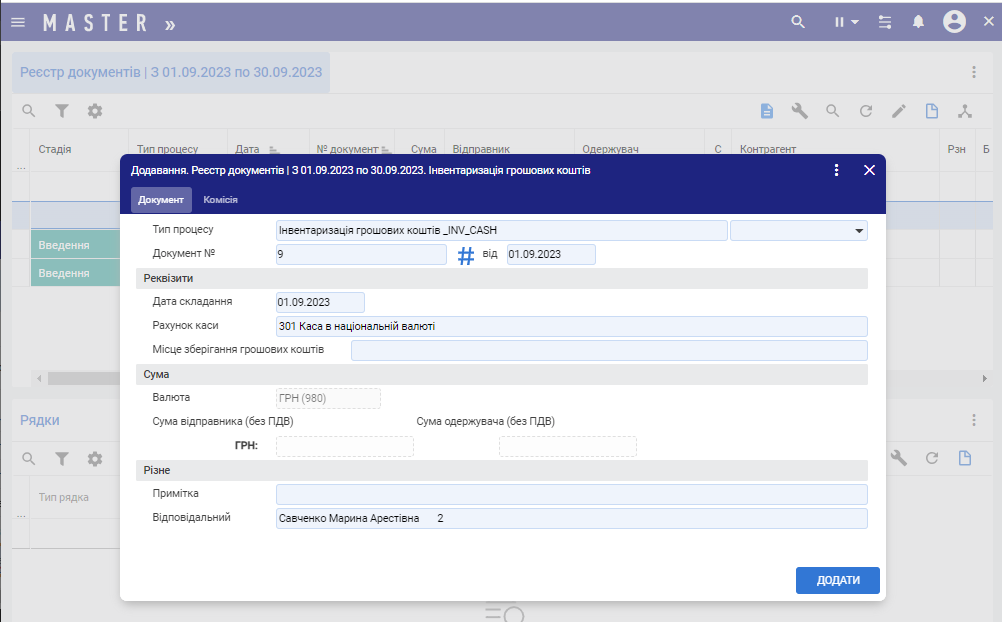Open the three-dot menu of Реєстр документів panel

[x=973, y=72]
